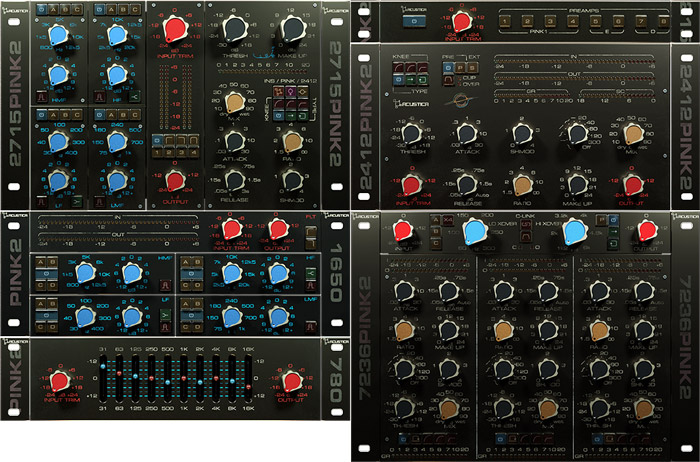Click tan RATIO knob on 2412 Pink2

(x=522, y=184)
